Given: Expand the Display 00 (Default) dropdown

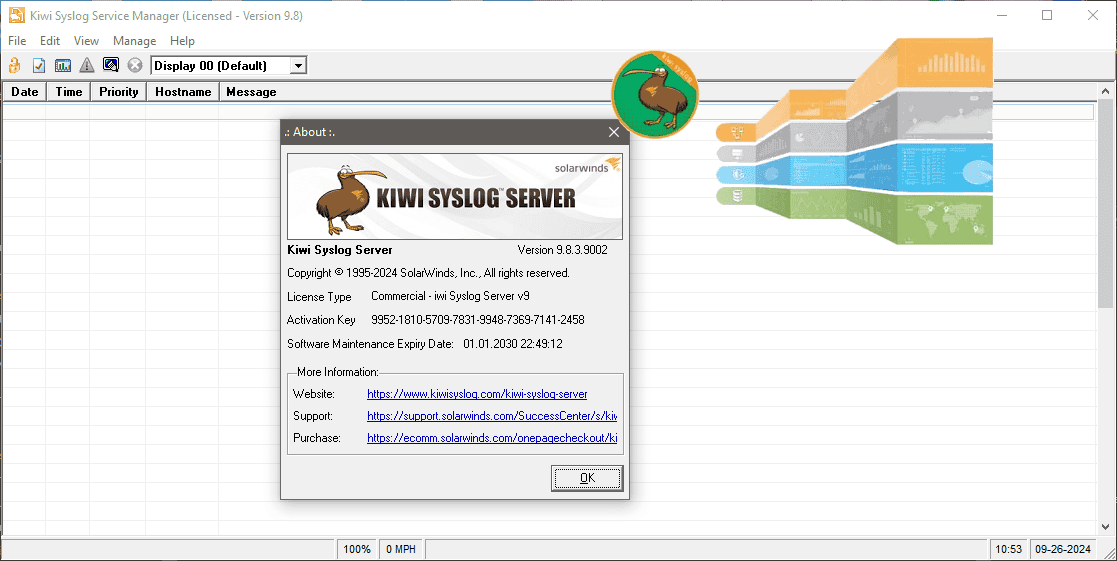Looking at the screenshot, I should (297, 66).
